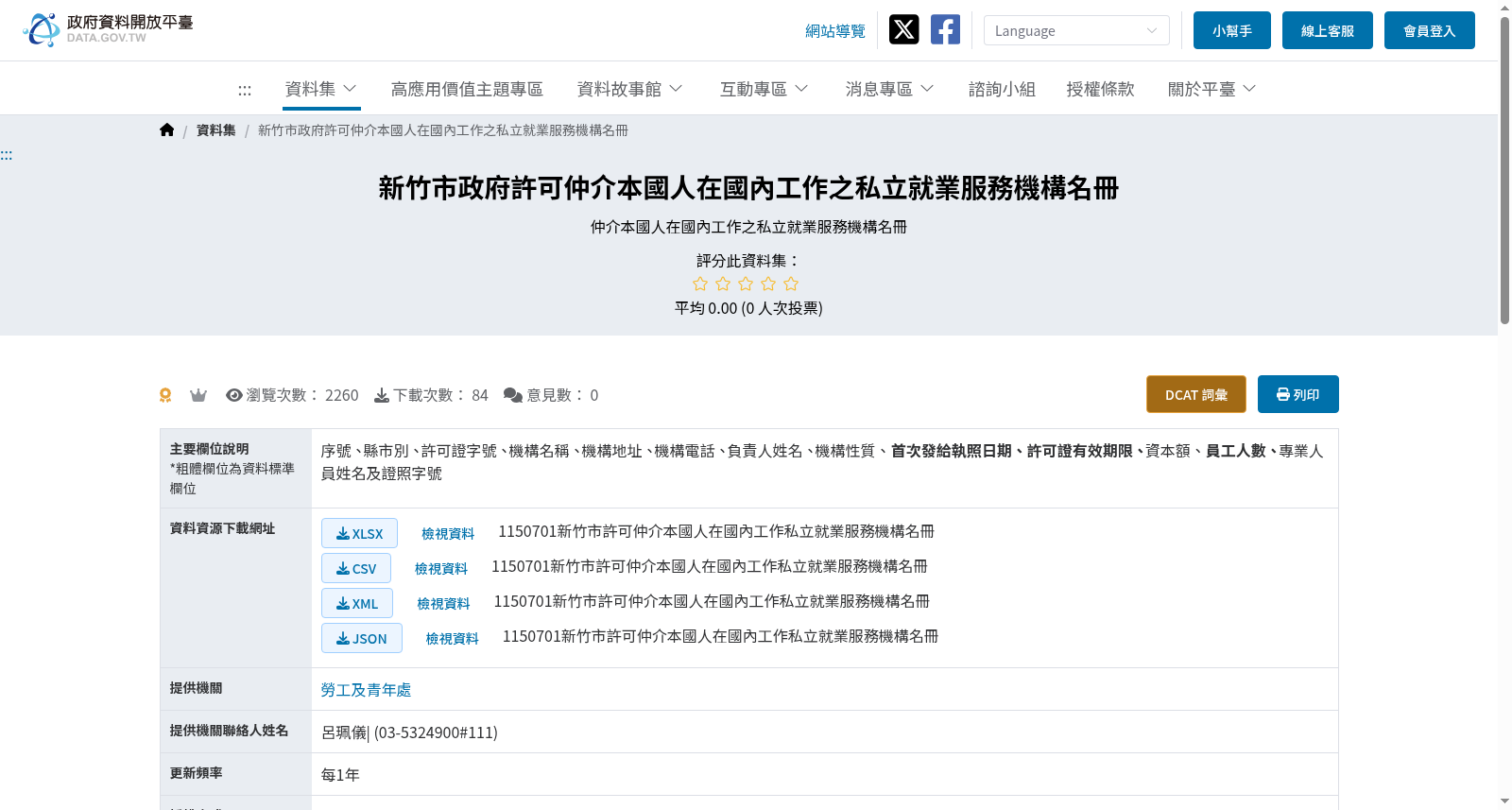
Task: Expand the 關於平臺 menu
Action: (x=1211, y=89)
